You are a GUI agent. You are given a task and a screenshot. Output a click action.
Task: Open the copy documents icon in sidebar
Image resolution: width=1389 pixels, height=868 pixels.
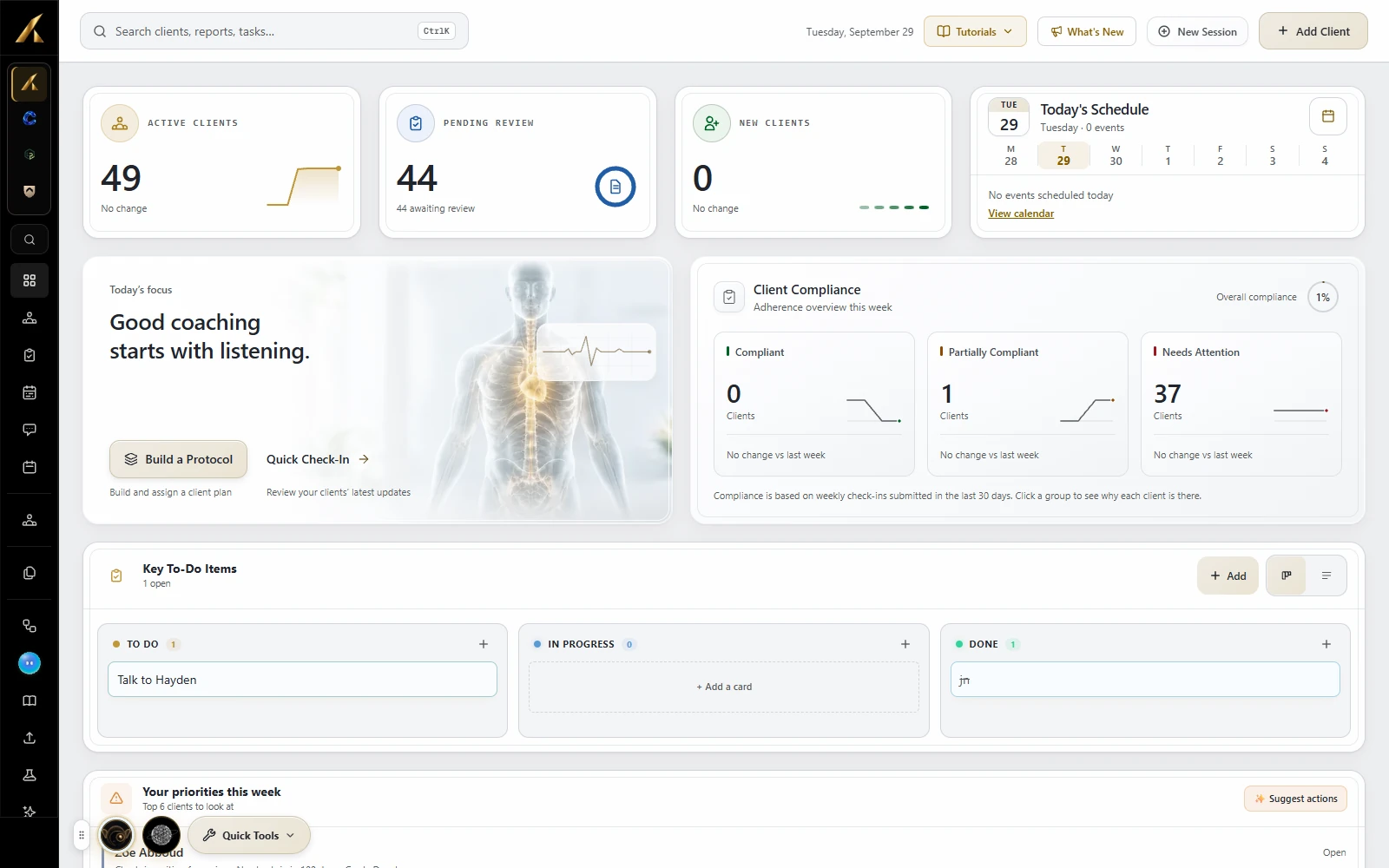tap(30, 573)
